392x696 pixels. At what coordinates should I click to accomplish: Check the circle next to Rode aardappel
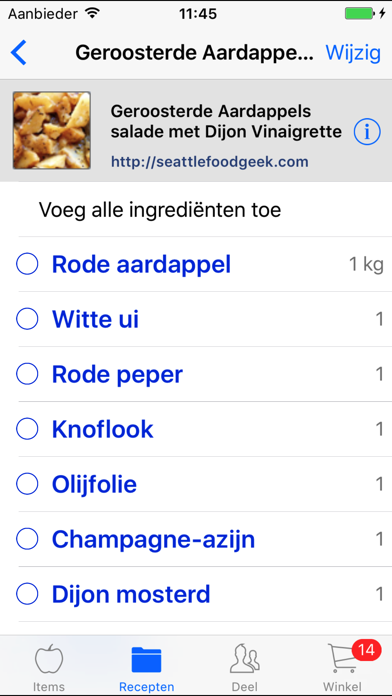tap(27, 264)
